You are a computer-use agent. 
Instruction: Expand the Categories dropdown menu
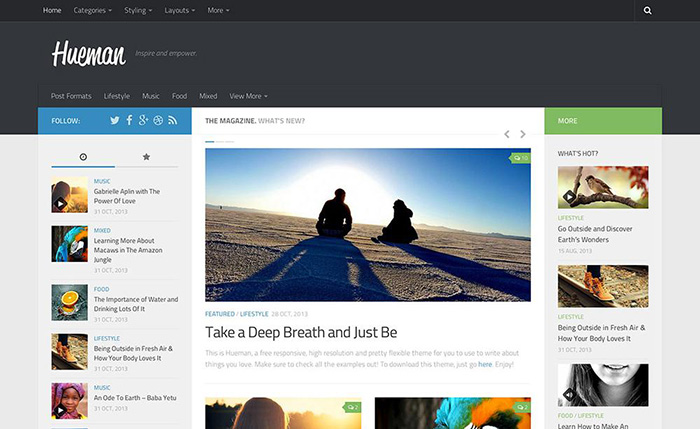tap(92, 10)
